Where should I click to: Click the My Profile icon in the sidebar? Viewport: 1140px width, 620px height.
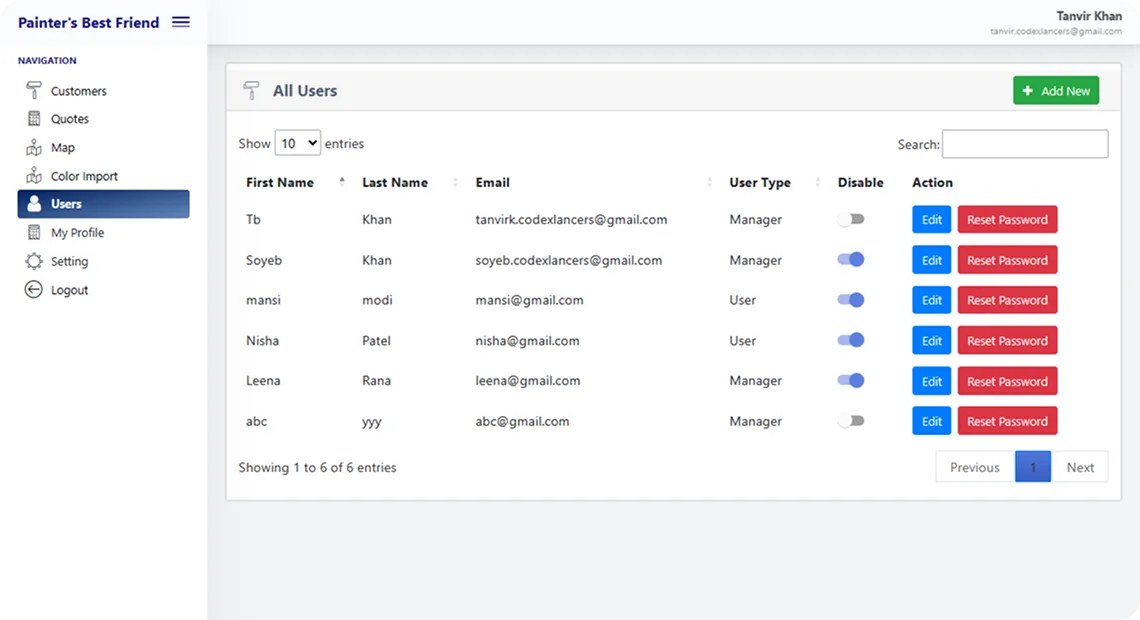pyautogui.click(x=33, y=233)
